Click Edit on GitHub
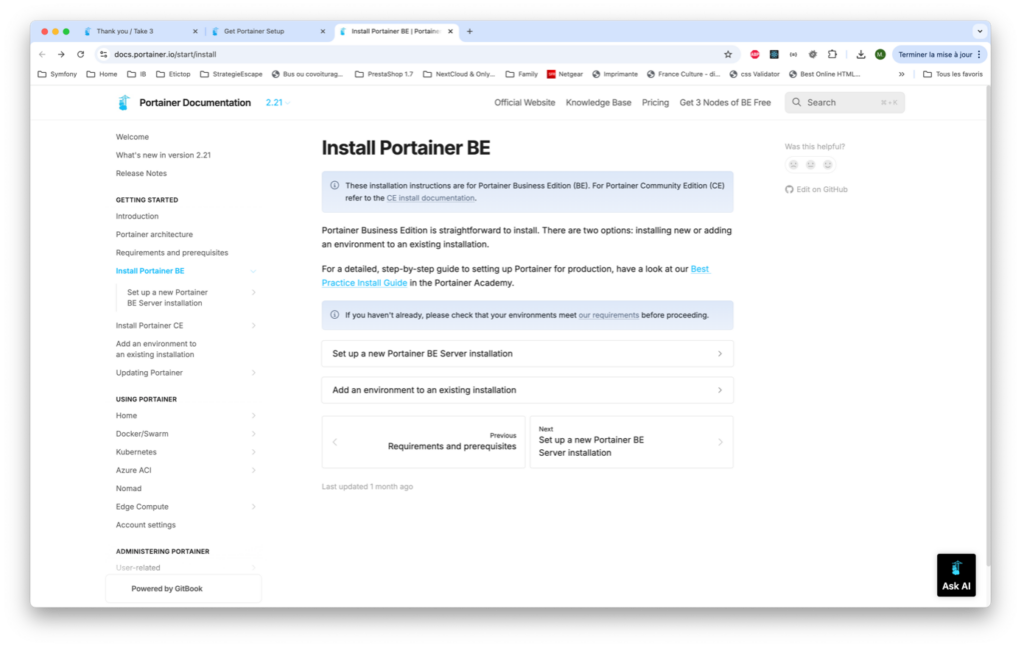The image size is (1024, 648). coord(816,189)
